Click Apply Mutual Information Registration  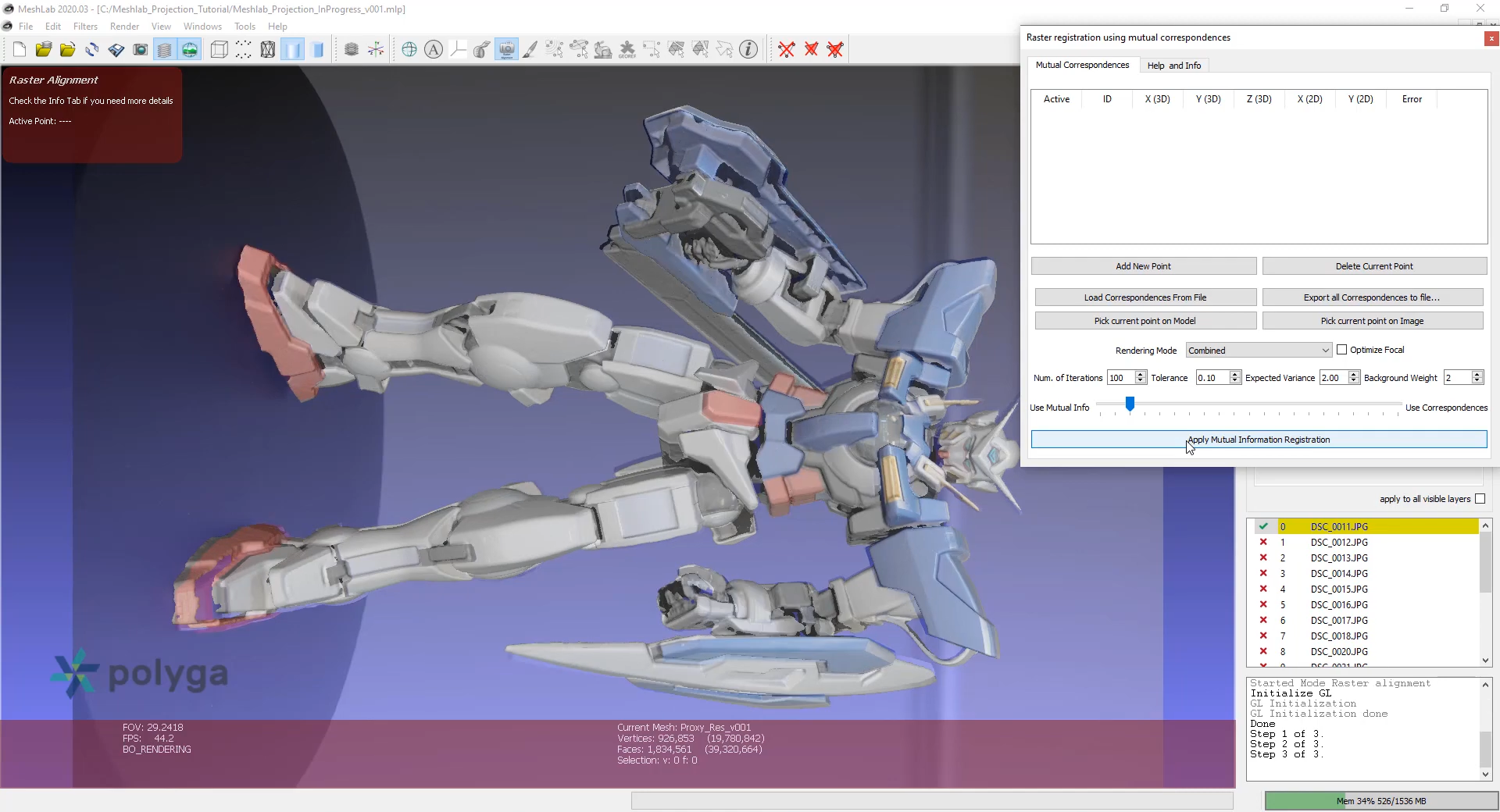click(x=1259, y=440)
